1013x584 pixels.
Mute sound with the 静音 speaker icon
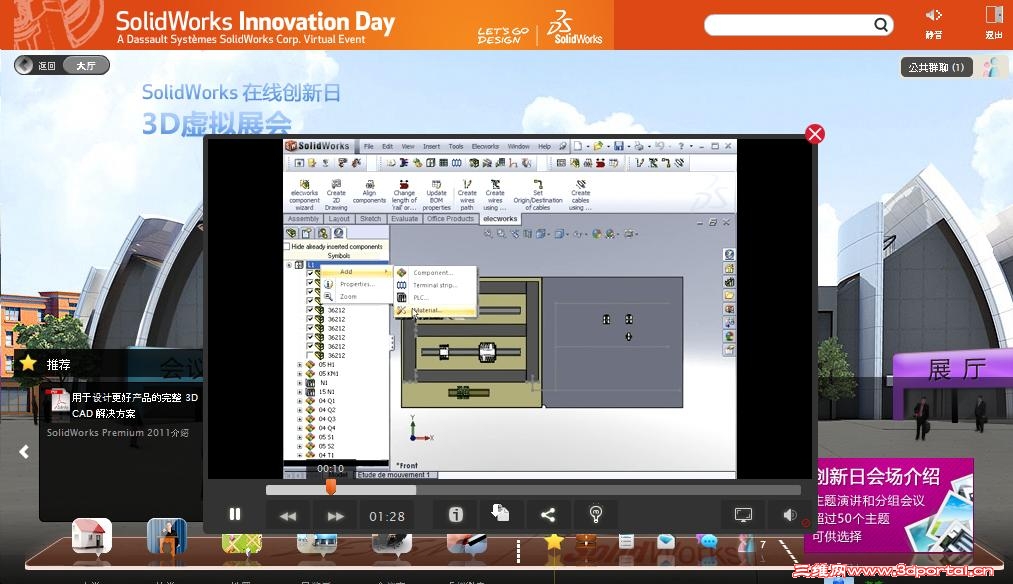(x=934, y=23)
